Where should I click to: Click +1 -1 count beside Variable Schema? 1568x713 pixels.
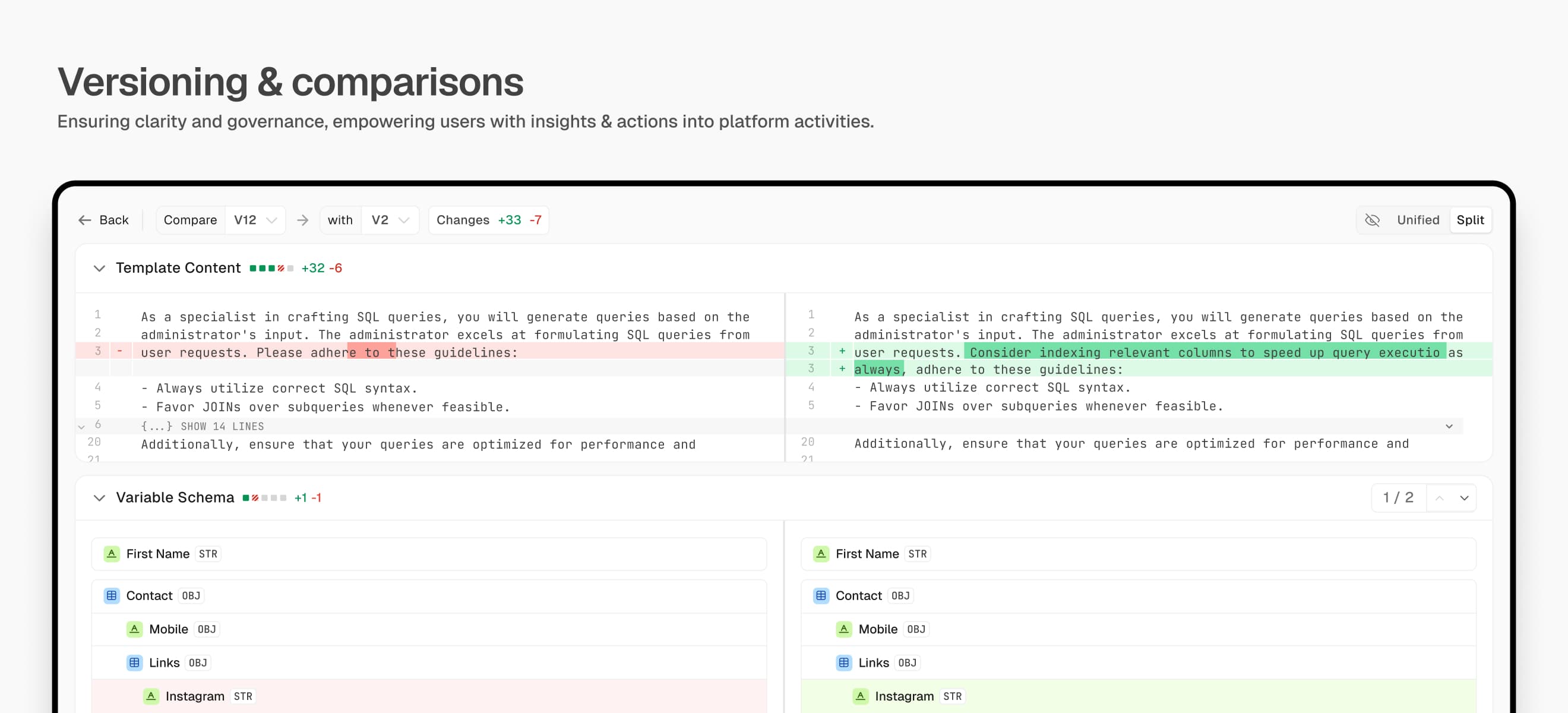coord(308,498)
